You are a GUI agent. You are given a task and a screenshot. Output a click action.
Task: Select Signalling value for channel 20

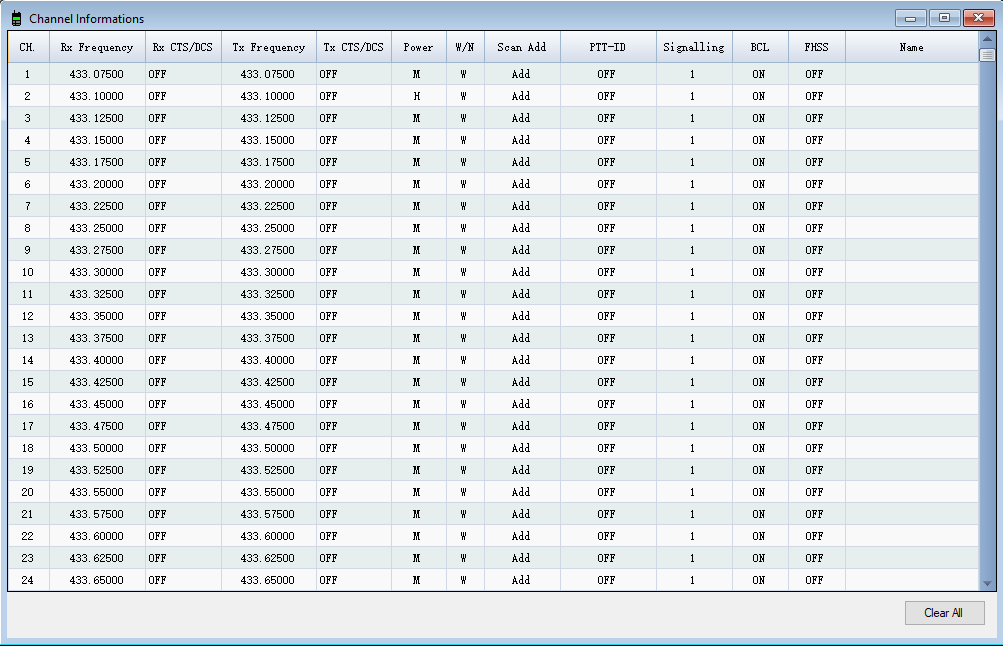point(692,492)
